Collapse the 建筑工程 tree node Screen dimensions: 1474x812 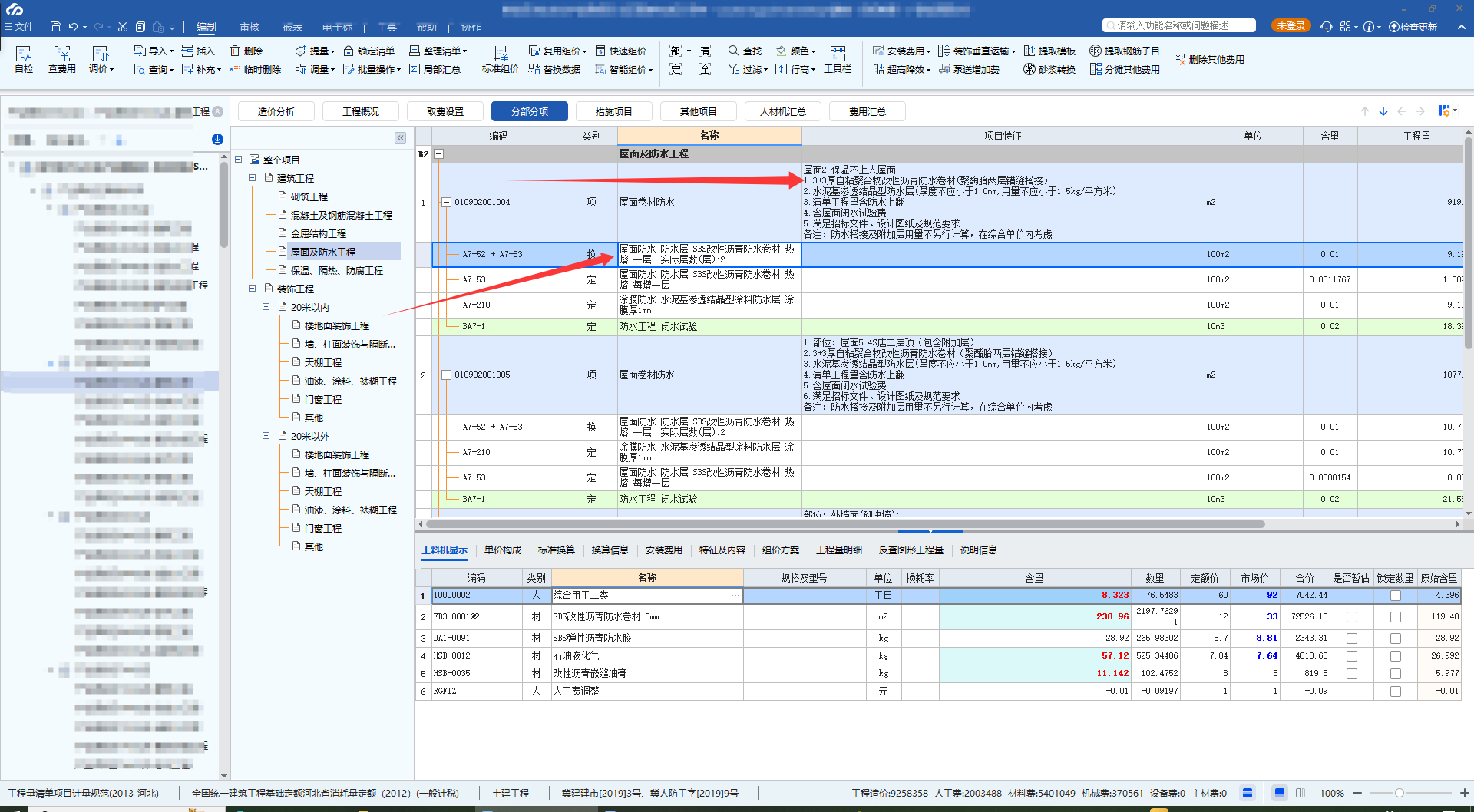coord(252,178)
